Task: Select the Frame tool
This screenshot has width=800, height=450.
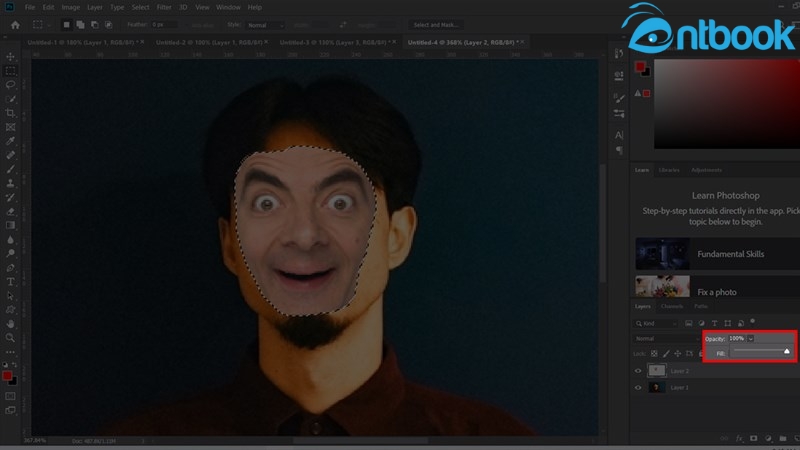Action: (x=10, y=127)
